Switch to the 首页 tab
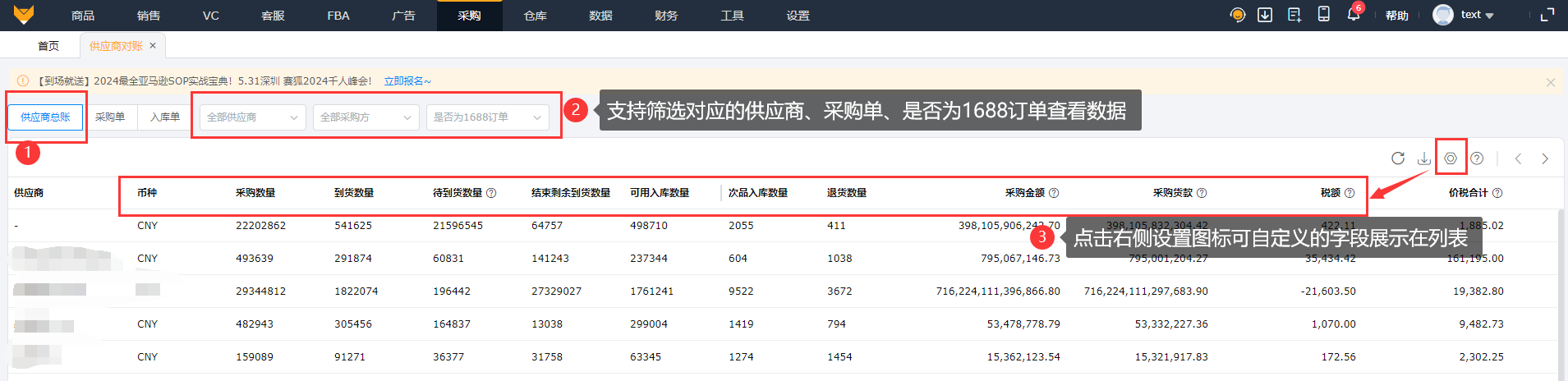 point(48,46)
